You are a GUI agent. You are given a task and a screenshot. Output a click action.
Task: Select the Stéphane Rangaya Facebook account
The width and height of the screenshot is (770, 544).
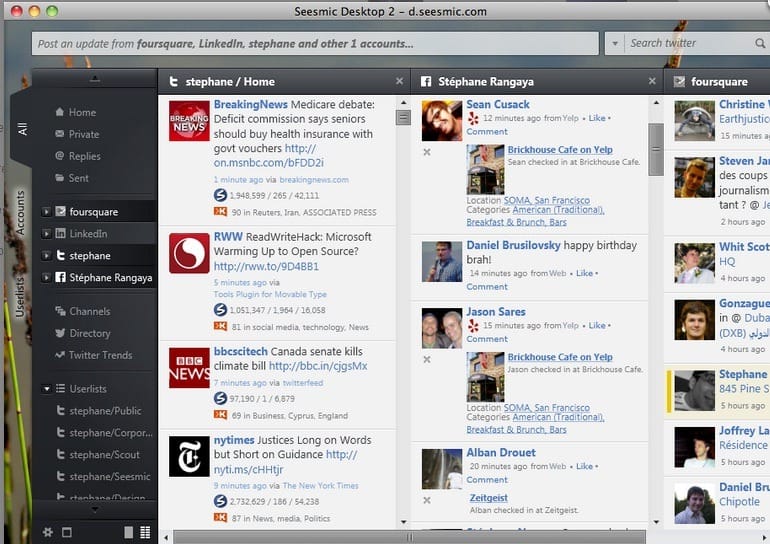click(110, 278)
